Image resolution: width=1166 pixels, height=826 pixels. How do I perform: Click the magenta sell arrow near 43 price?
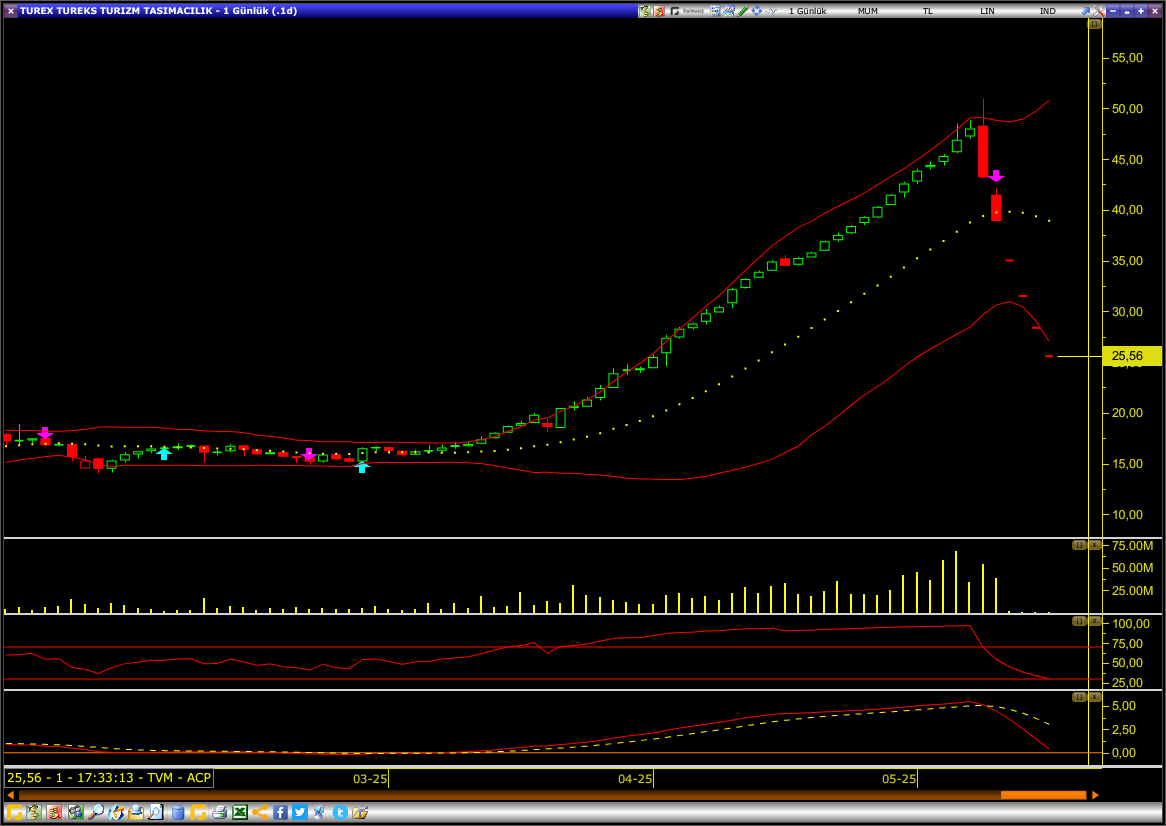point(996,176)
